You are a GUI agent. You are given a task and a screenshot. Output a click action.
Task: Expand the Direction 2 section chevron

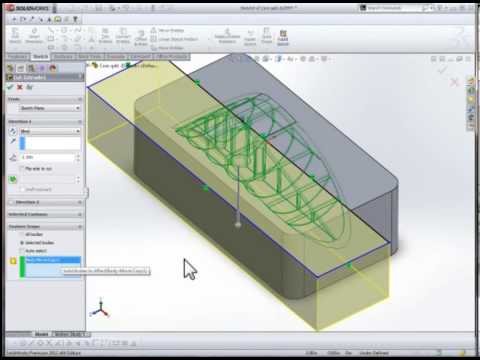pos(80,202)
